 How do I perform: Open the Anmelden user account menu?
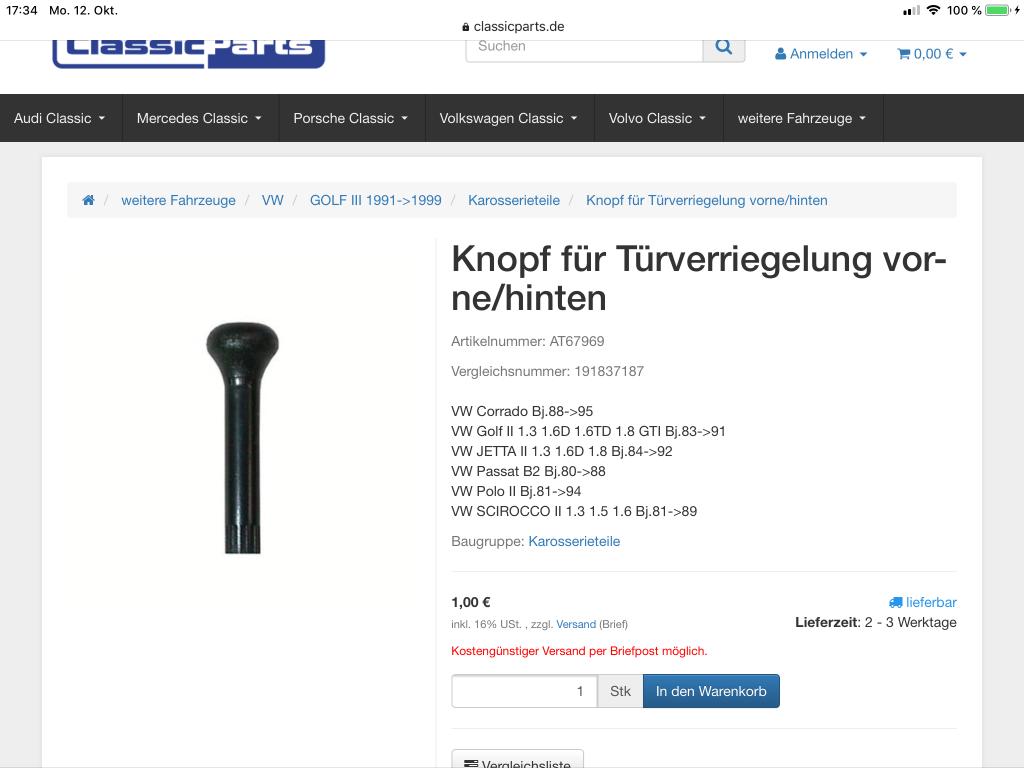[821, 54]
